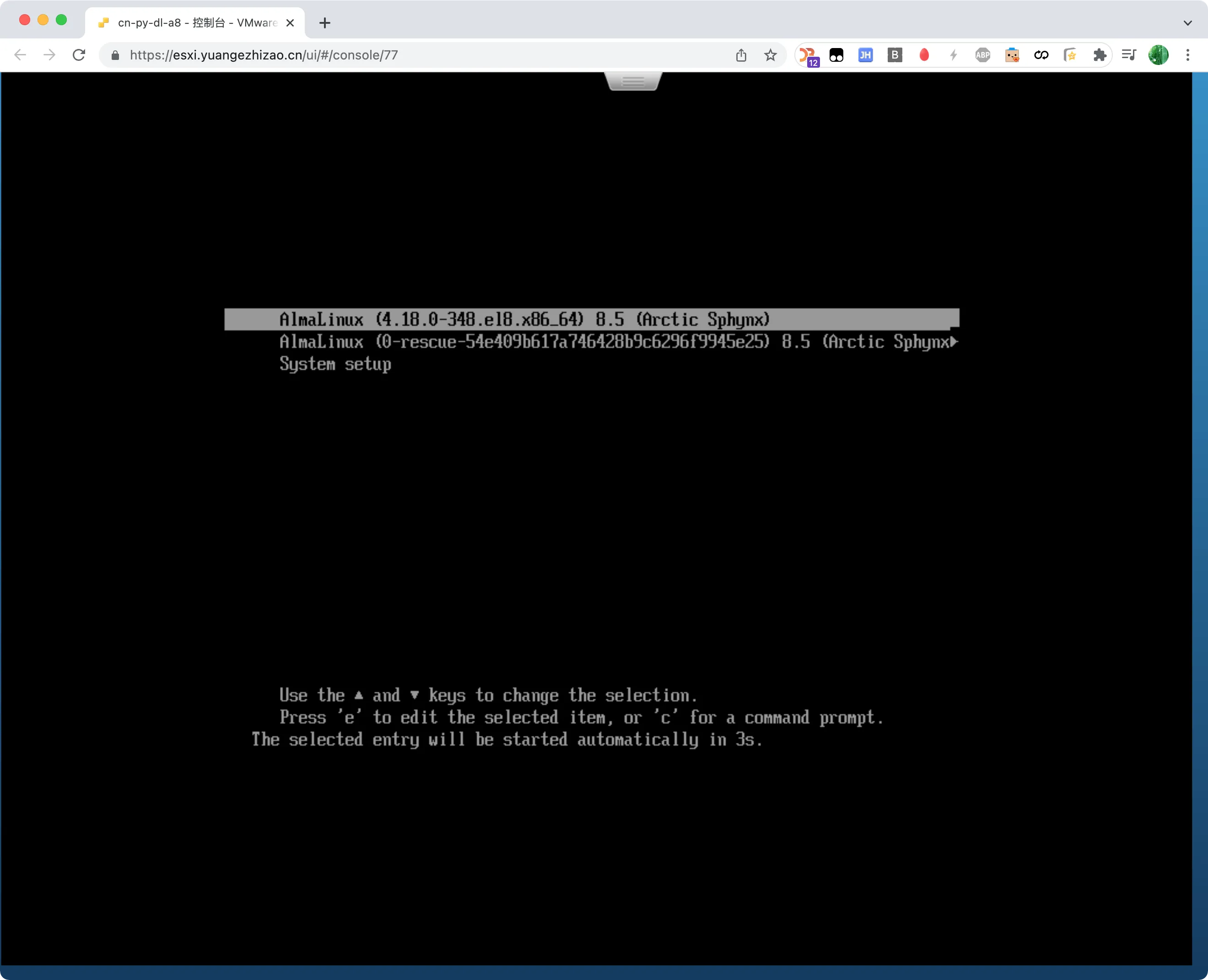Select System setup boot entry
Viewport: 1208px width, 980px height.
pyautogui.click(x=335, y=364)
